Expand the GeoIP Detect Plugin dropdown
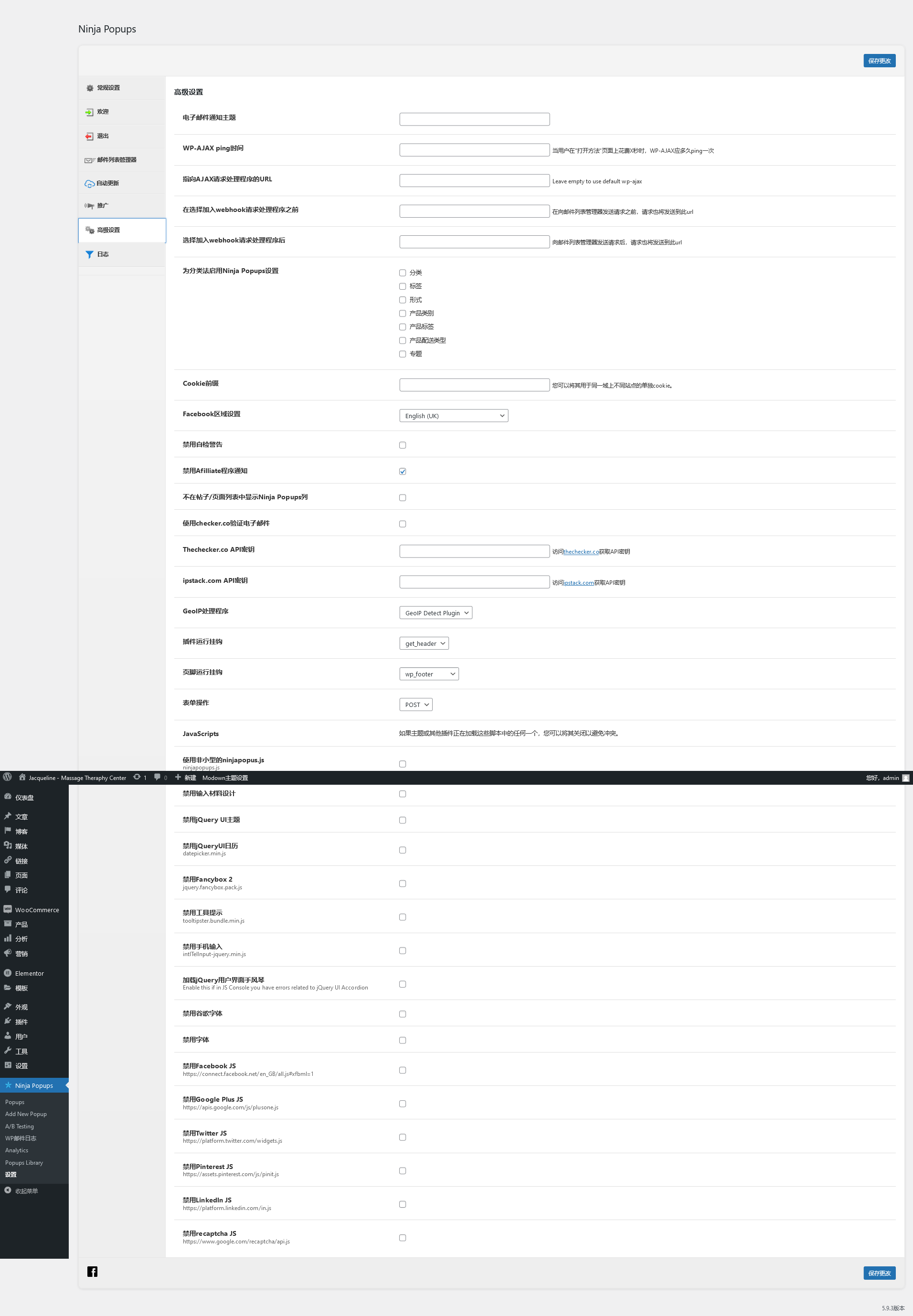This screenshot has width=913, height=1316. 435,613
